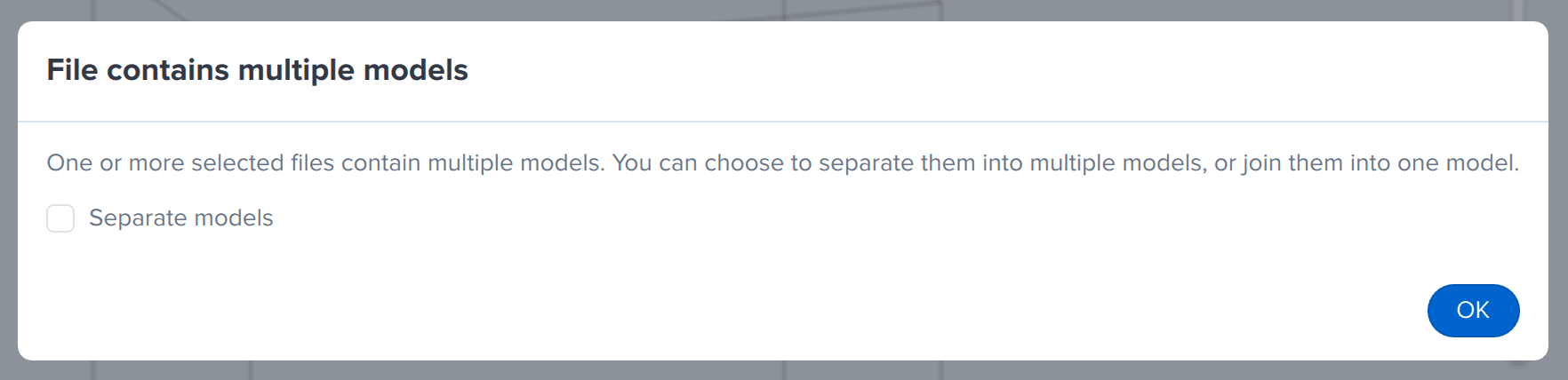Confirm the dialog with the blue OK button
The height and width of the screenshot is (380, 1568).
tap(1473, 311)
